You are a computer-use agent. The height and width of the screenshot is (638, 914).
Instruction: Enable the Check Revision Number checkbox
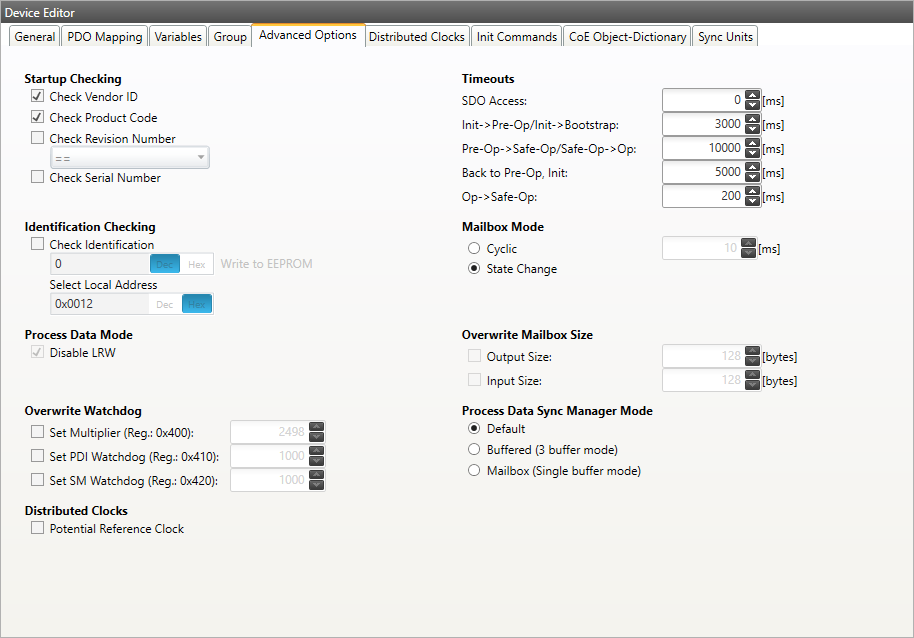[x=37, y=138]
